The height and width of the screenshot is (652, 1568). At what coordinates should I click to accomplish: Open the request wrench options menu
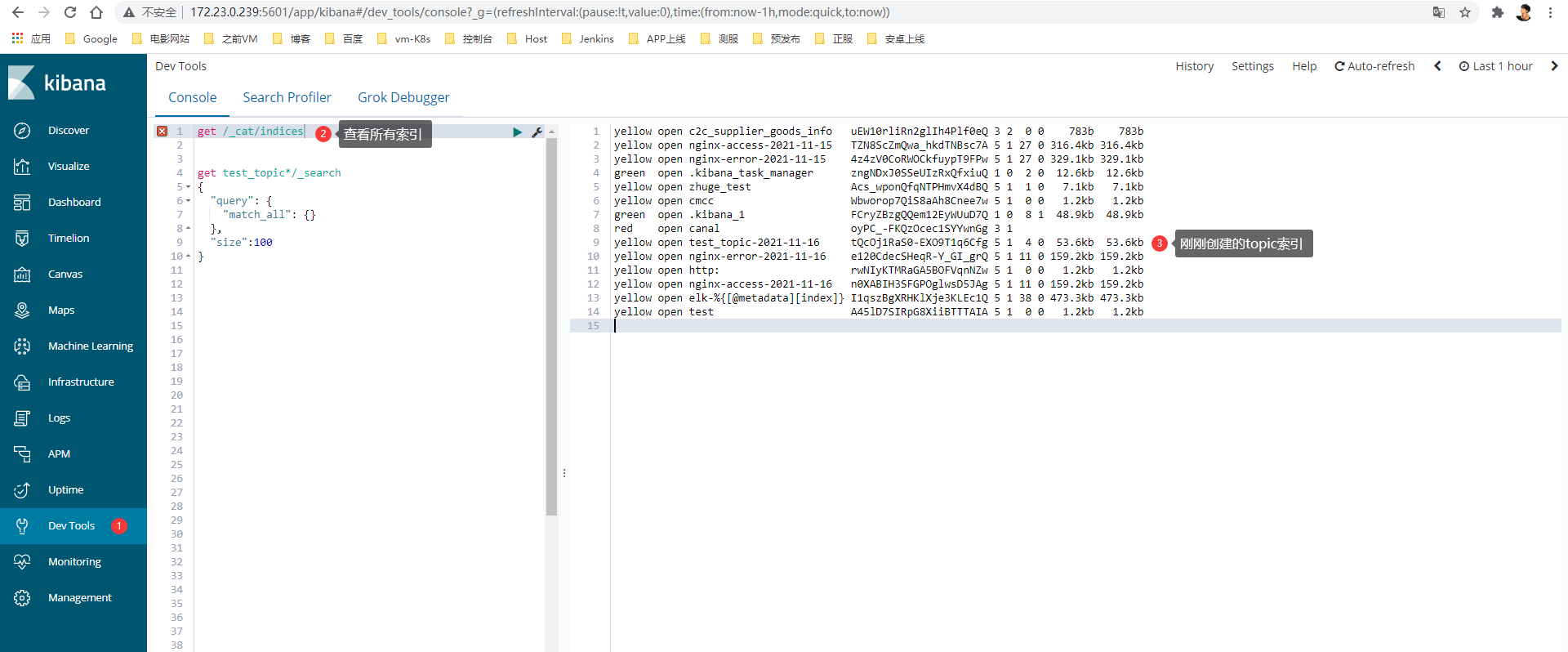click(x=537, y=132)
